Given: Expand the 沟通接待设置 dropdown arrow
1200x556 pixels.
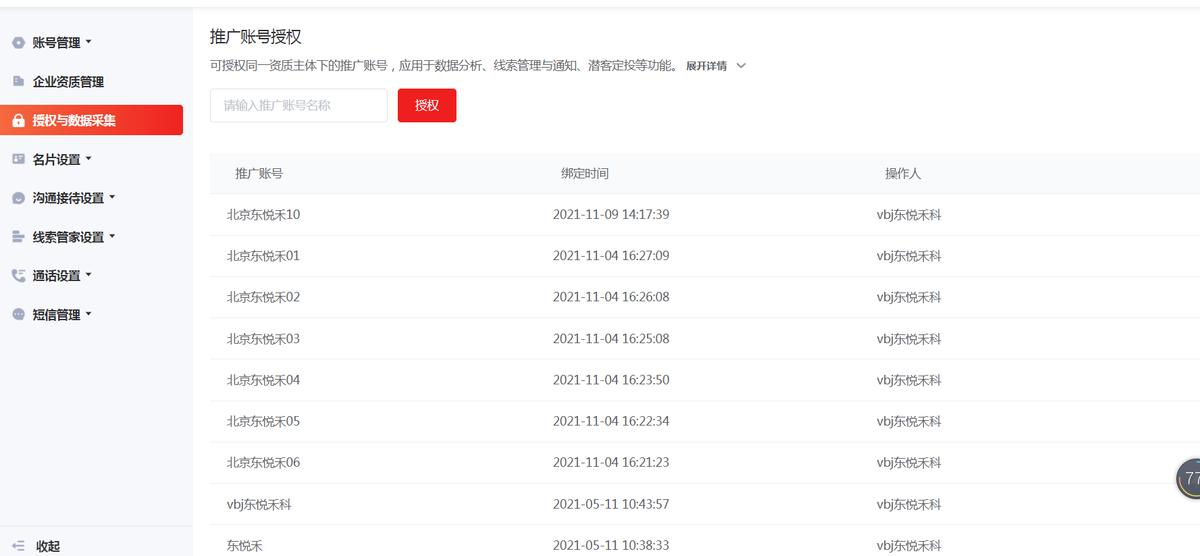Looking at the screenshot, I should (x=112, y=197).
